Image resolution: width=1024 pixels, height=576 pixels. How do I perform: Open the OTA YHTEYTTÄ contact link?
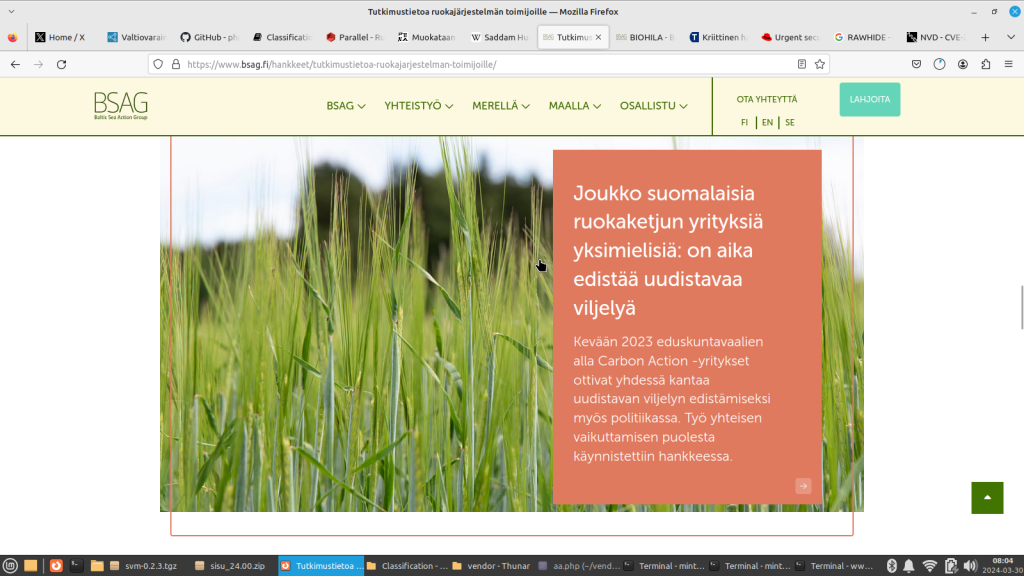pos(767,99)
